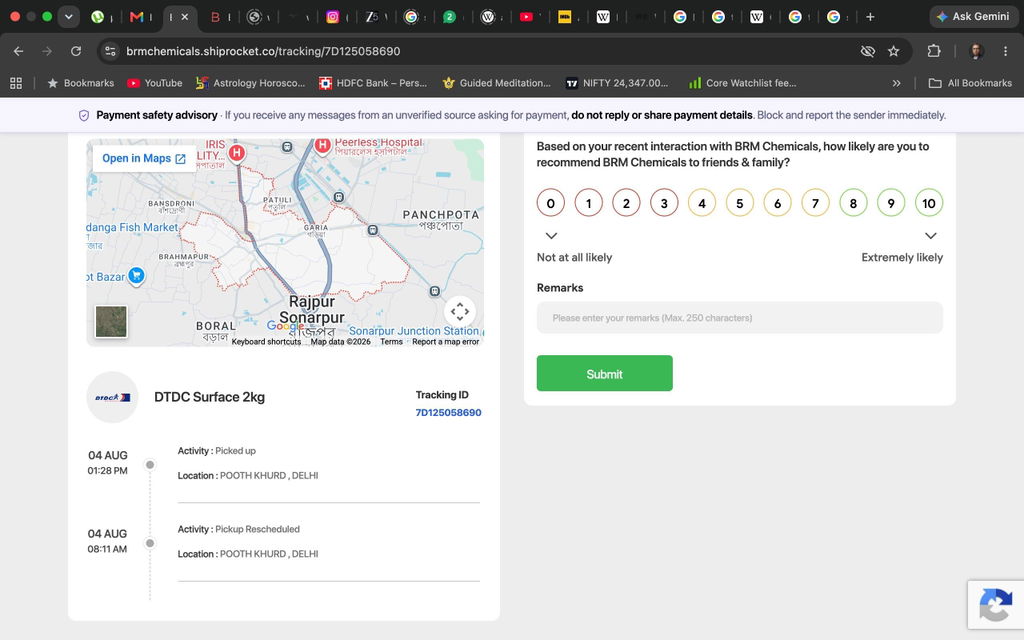Select rating 2 for recommendation
Screen dimensions: 1024x640
tap(626, 203)
